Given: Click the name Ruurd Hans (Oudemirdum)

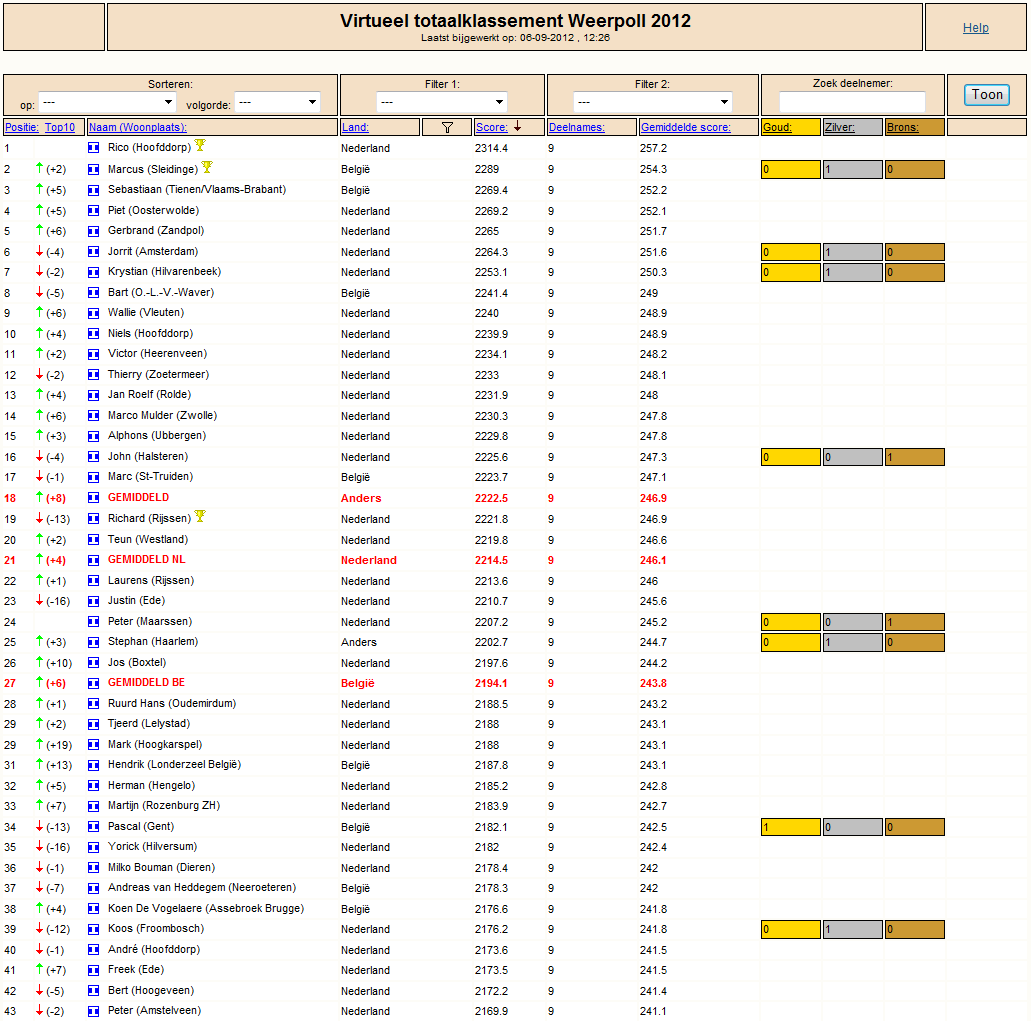Looking at the screenshot, I should (172, 703).
